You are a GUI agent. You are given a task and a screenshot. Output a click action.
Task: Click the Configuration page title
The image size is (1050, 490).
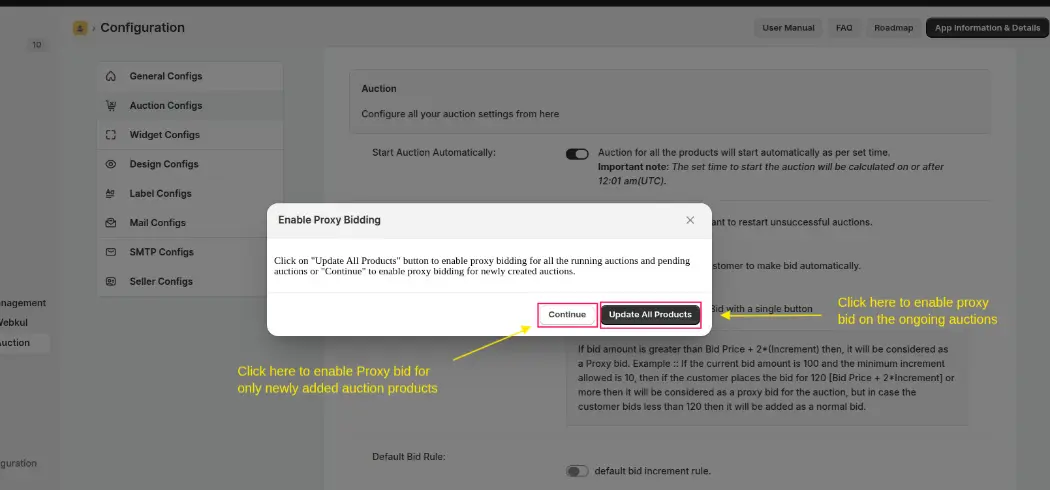point(143,28)
